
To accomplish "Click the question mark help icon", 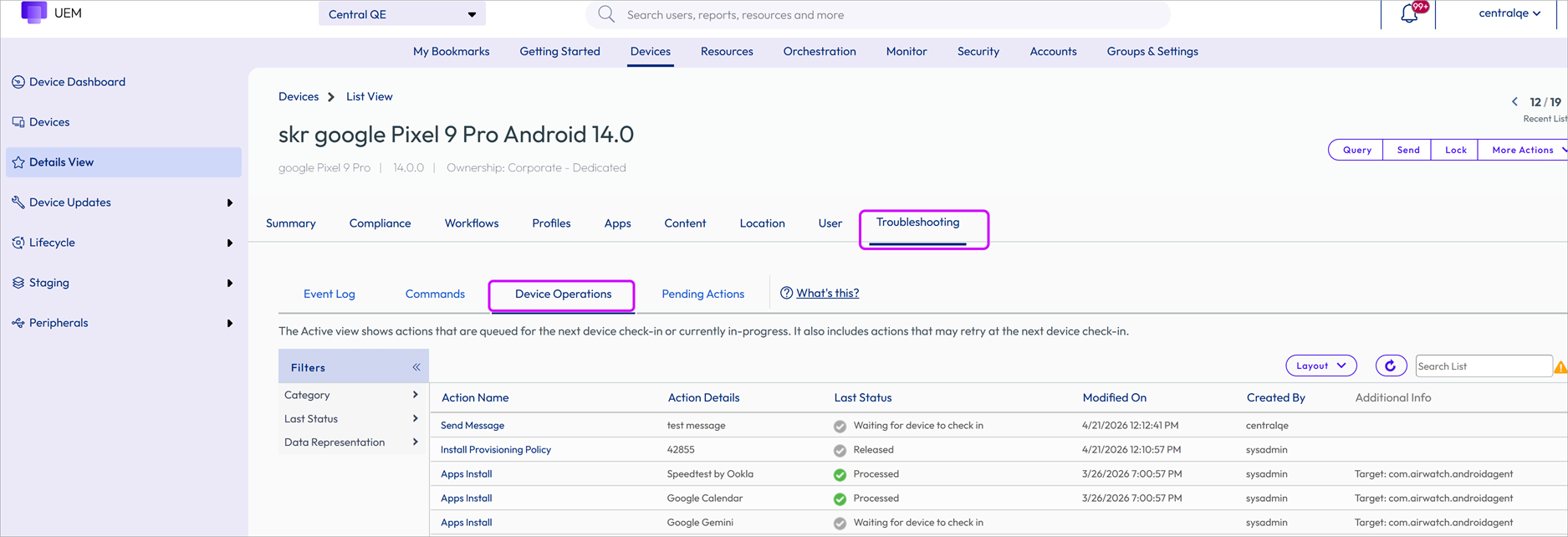I will pos(786,293).
